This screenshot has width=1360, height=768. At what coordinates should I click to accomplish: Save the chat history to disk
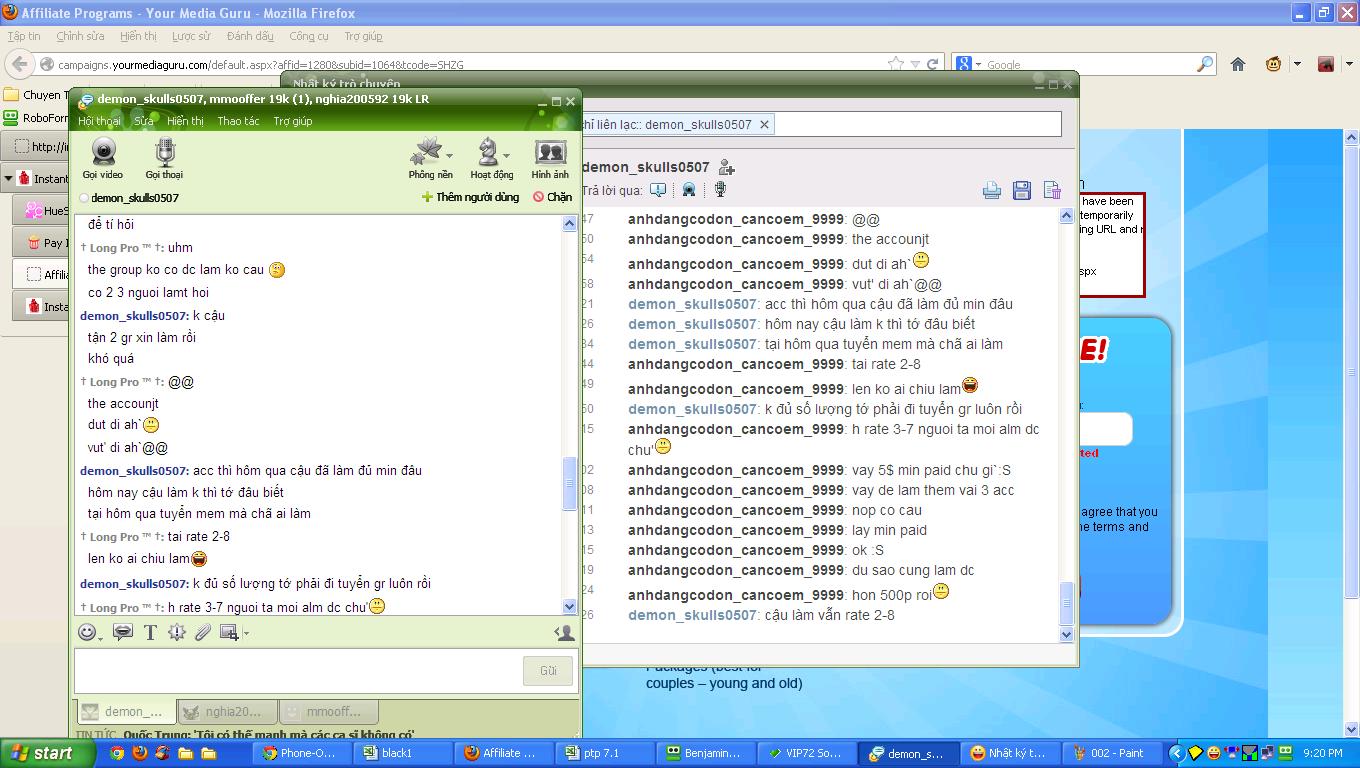pos(1021,190)
